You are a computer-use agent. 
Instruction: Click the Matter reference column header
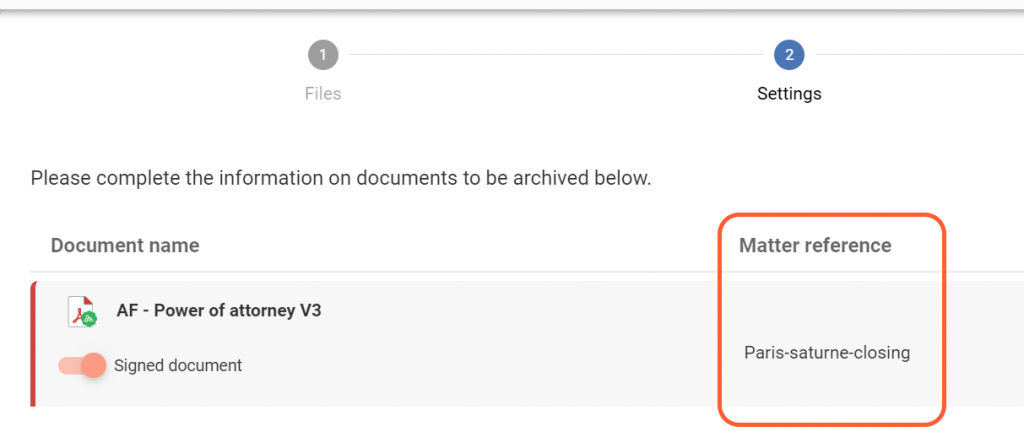pyautogui.click(x=815, y=245)
